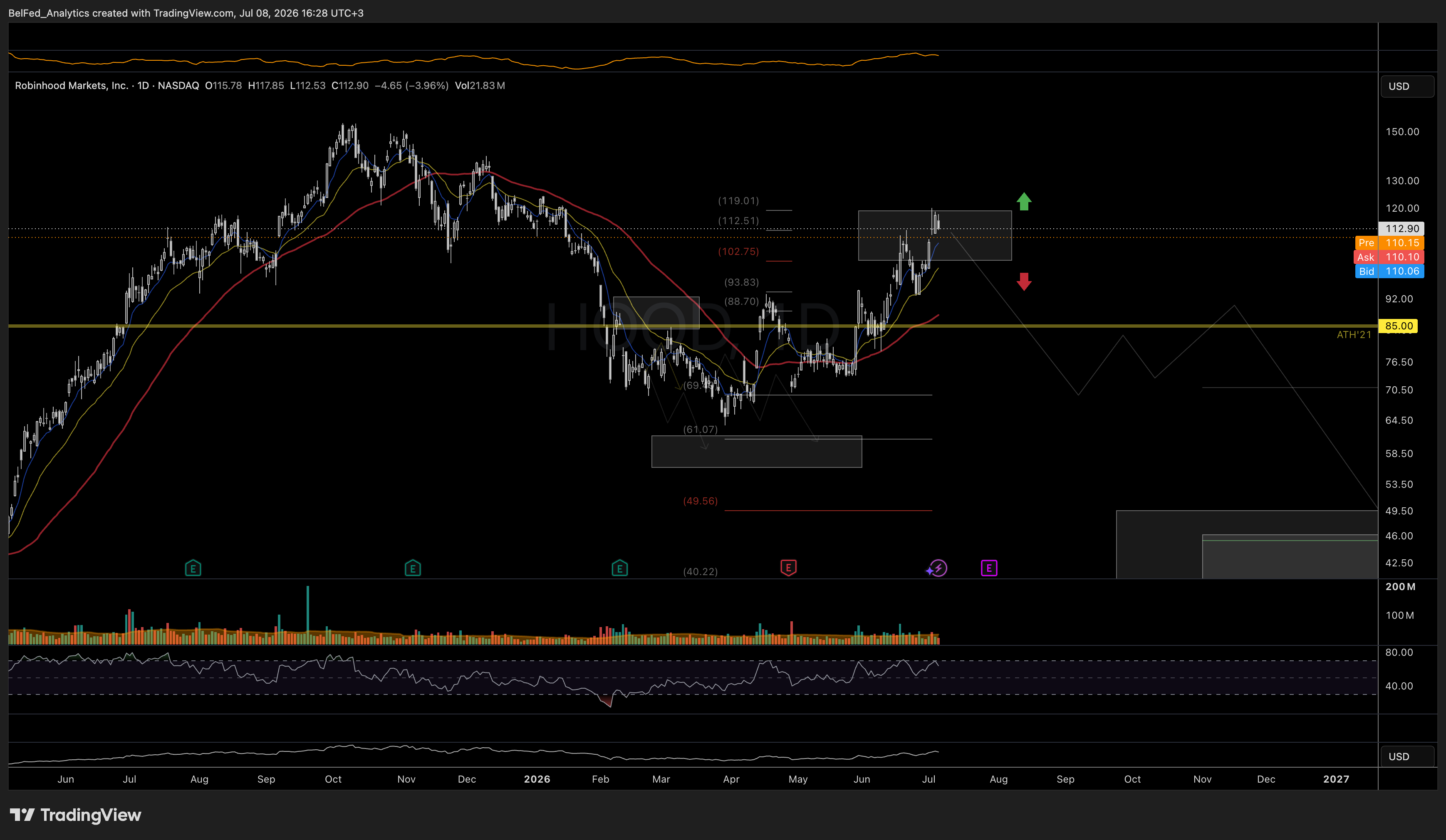Click the high value H117.85
The width and height of the screenshot is (1446, 840).
pyautogui.click(x=266, y=86)
